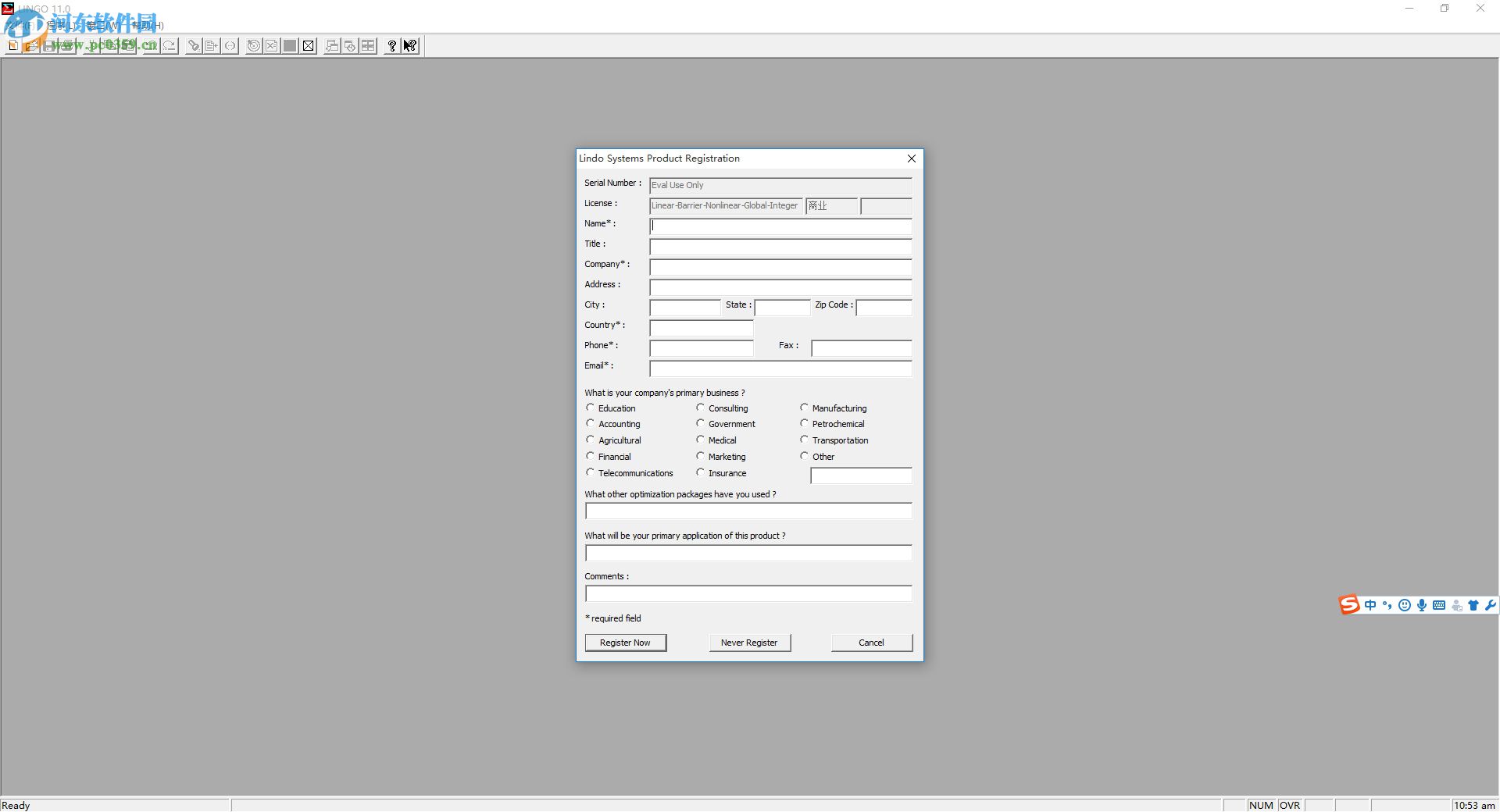Image resolution: width=1500 pixels, height=812 pixels.
Task: Select the Education radio button
Action: coord(591,408)
